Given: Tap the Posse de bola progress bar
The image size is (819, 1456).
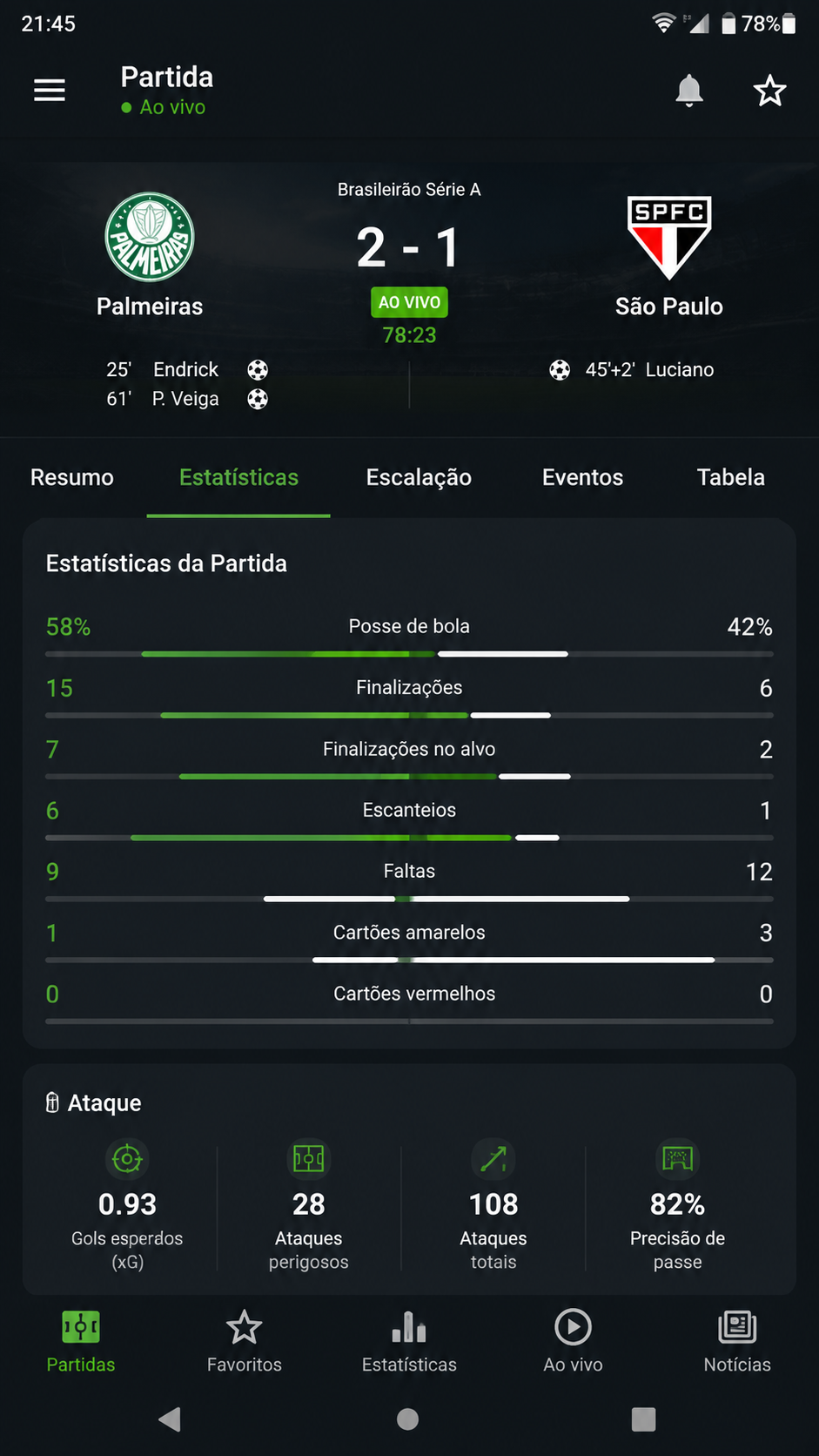Looking at the screenshot, I should click(409, 653).
